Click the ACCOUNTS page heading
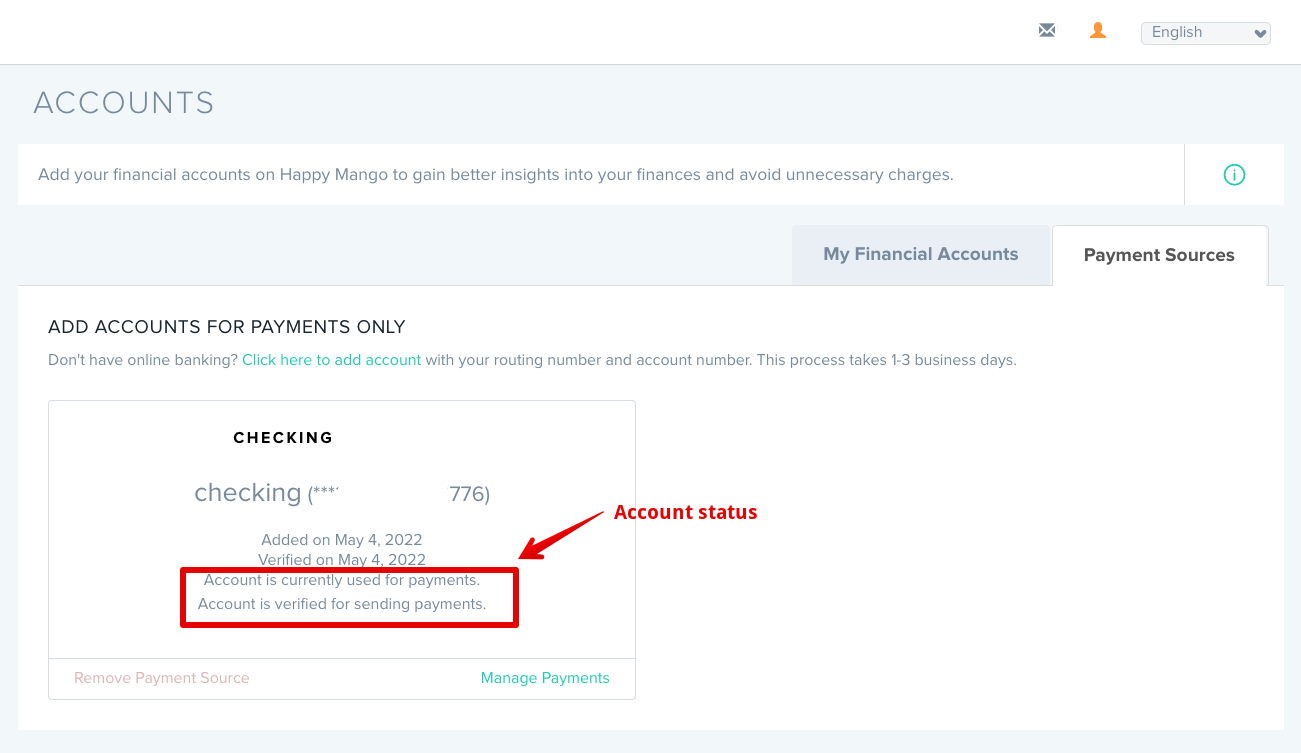The height and width of the screenshot is (753, 1301). point(124,103)
